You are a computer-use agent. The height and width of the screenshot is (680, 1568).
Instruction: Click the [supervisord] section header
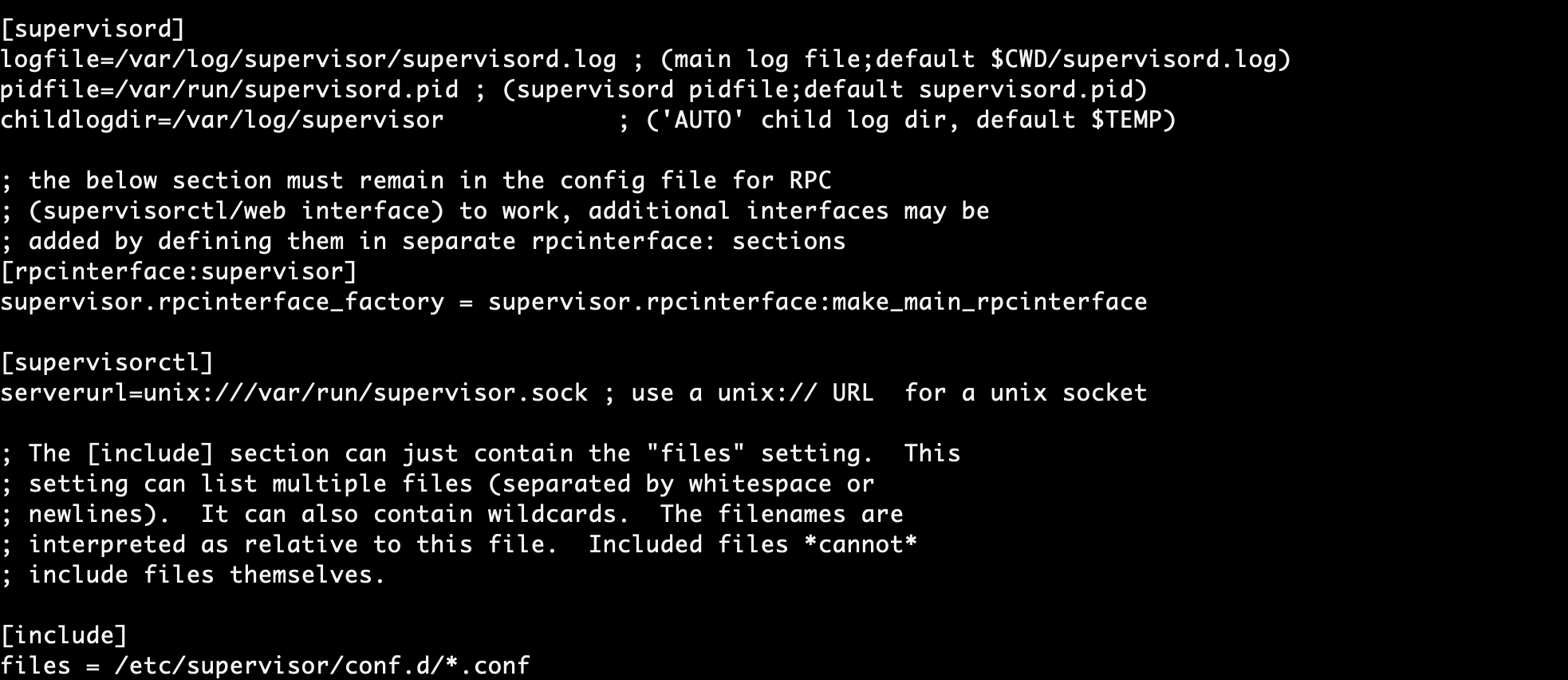[93, 29]
